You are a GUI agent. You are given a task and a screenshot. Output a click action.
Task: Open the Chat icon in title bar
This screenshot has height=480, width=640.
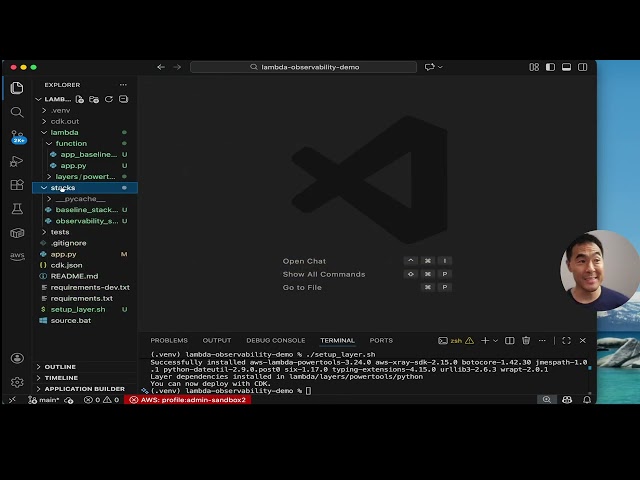429,67
